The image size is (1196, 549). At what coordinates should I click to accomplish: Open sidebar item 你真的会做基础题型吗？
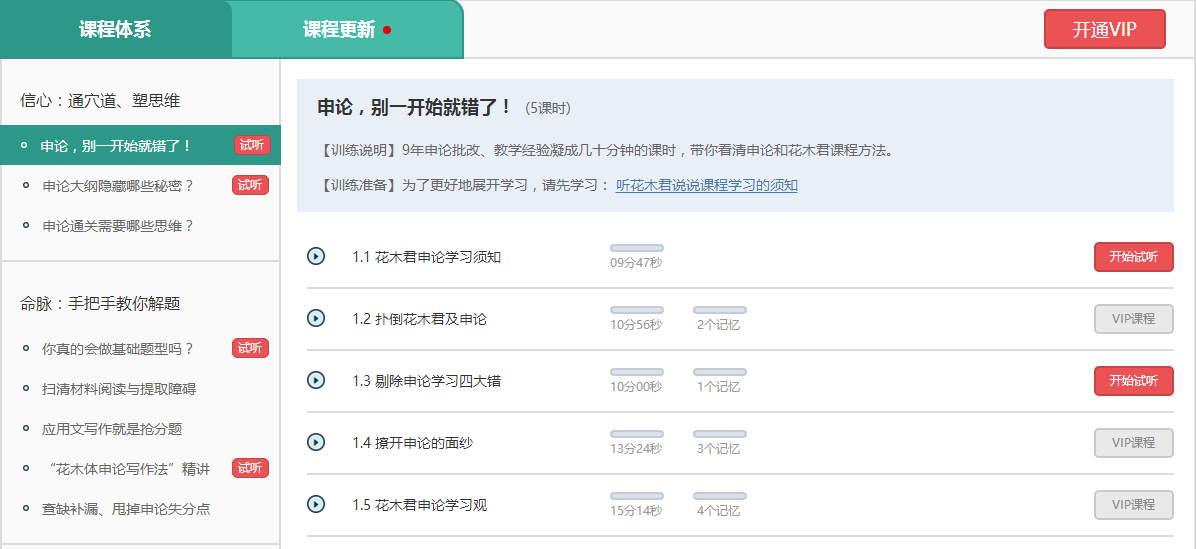pos(118,348)
